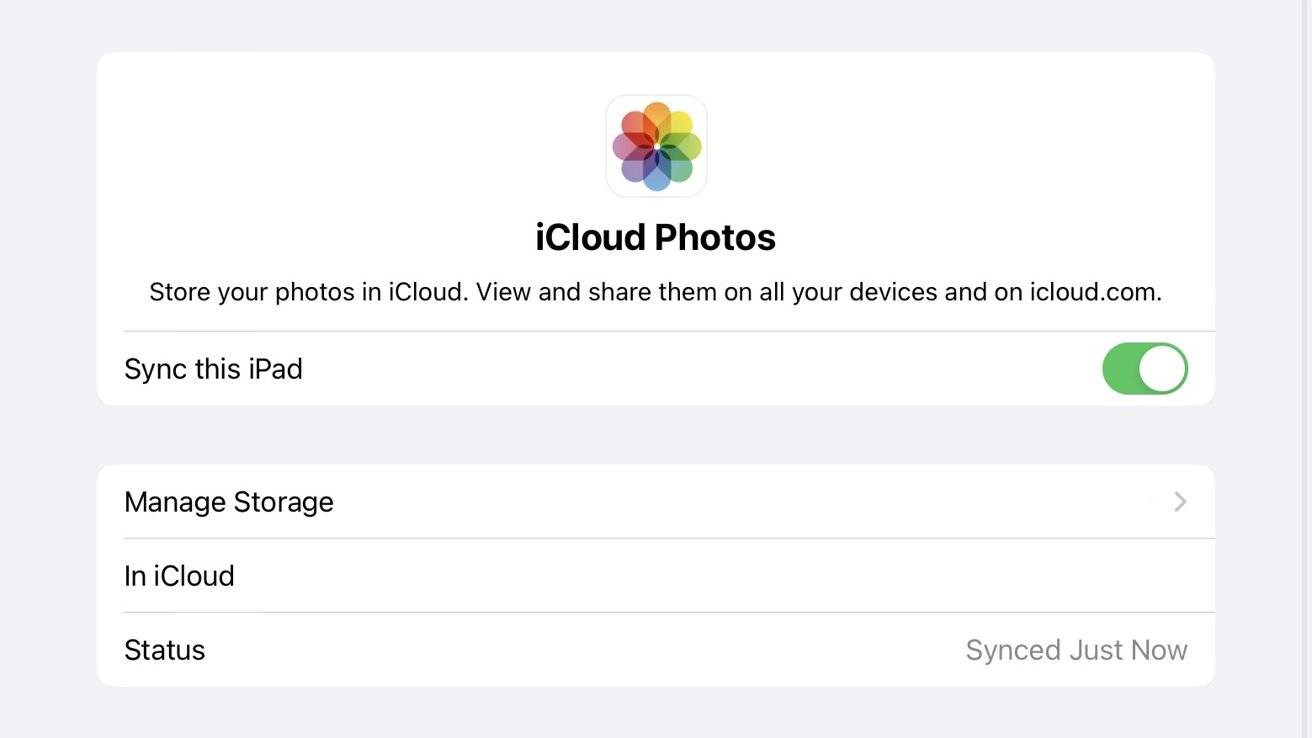The width and height of the screenshot is (1312, 738).
Task: Click the scrollbar on the right edge
Action: 1305,369
